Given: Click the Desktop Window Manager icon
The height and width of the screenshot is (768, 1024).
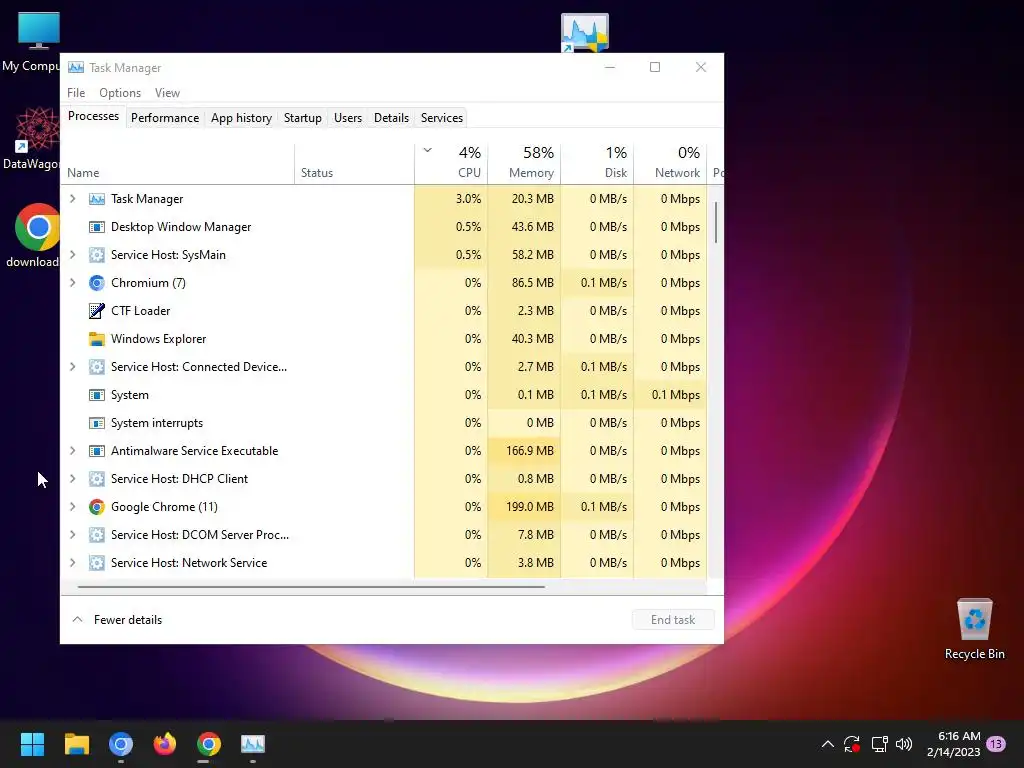Looking at the screenshot, I should point(97,227).
